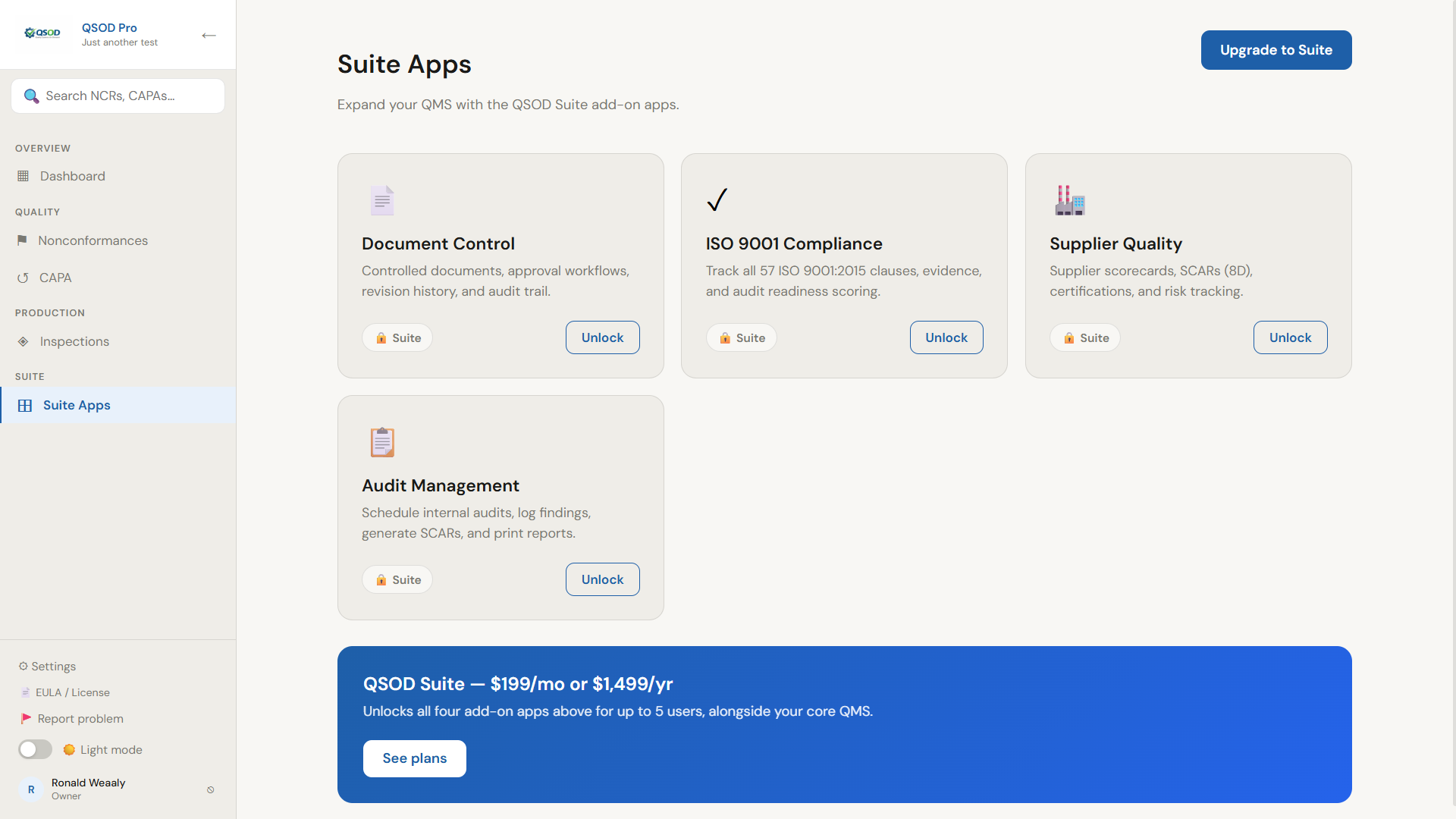This screenshot has height=819, width=1456.
Task: Click the Suite badge on ISO 9001 Compliance
Action: tap(742, 338)
